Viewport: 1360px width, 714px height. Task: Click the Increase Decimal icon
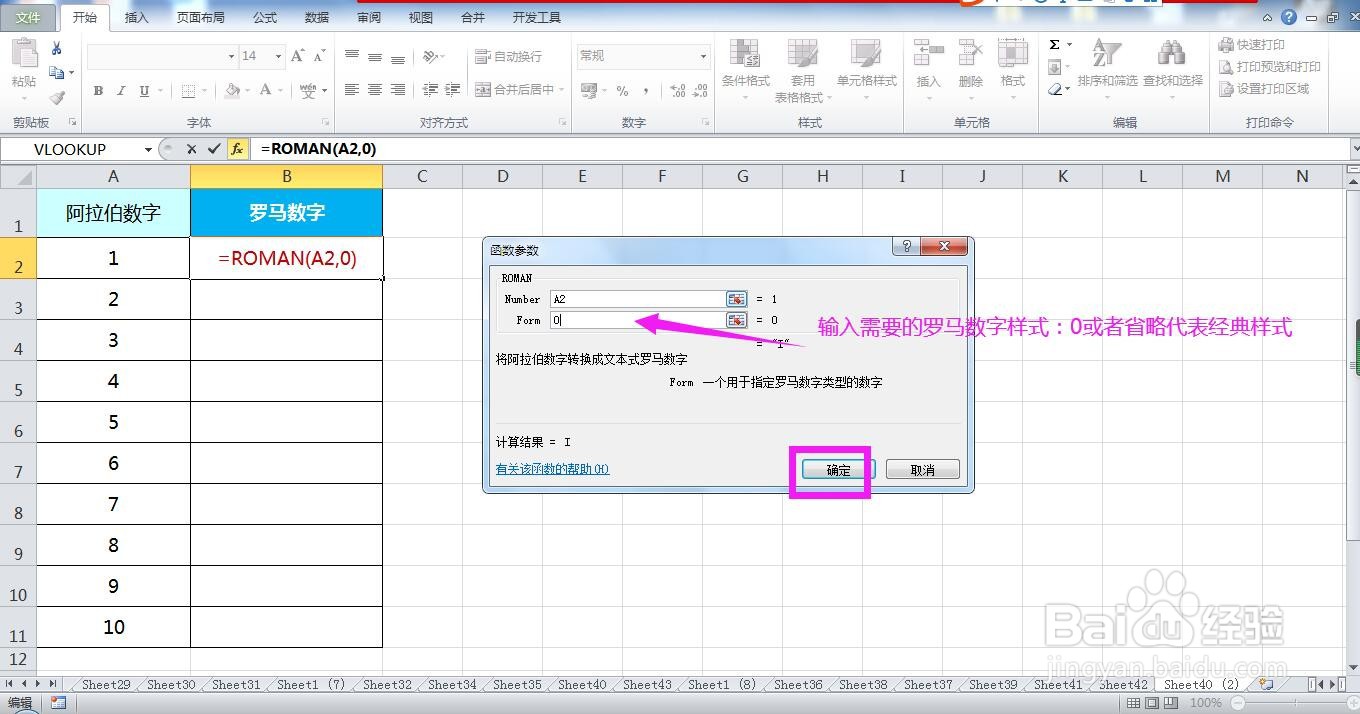677,91
